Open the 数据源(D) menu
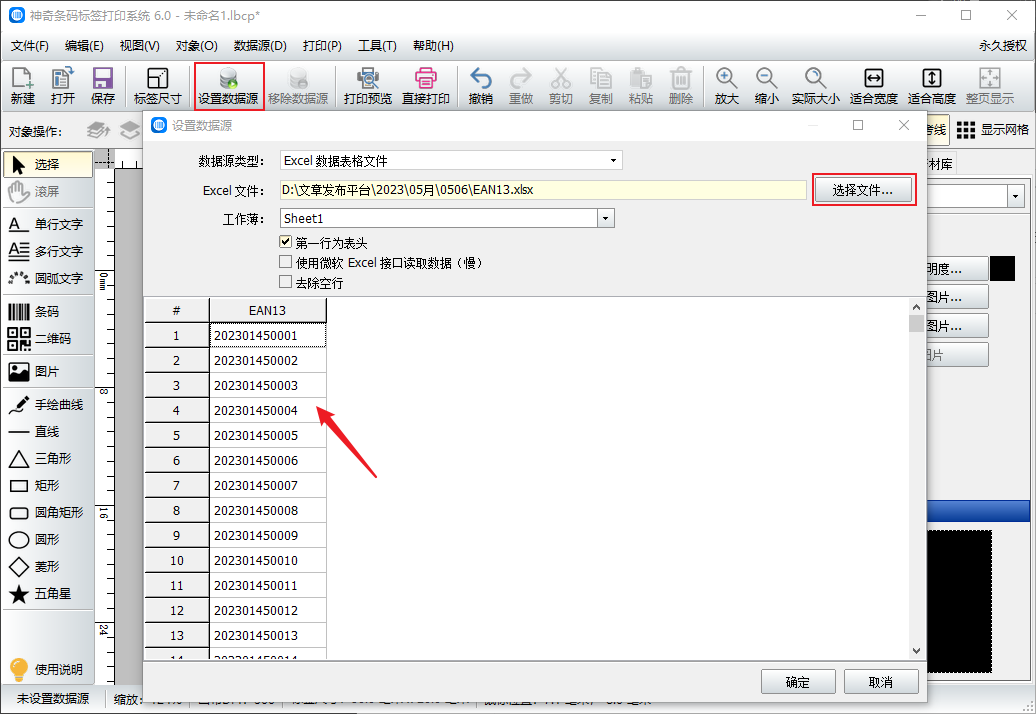 (x=260, y=46)
